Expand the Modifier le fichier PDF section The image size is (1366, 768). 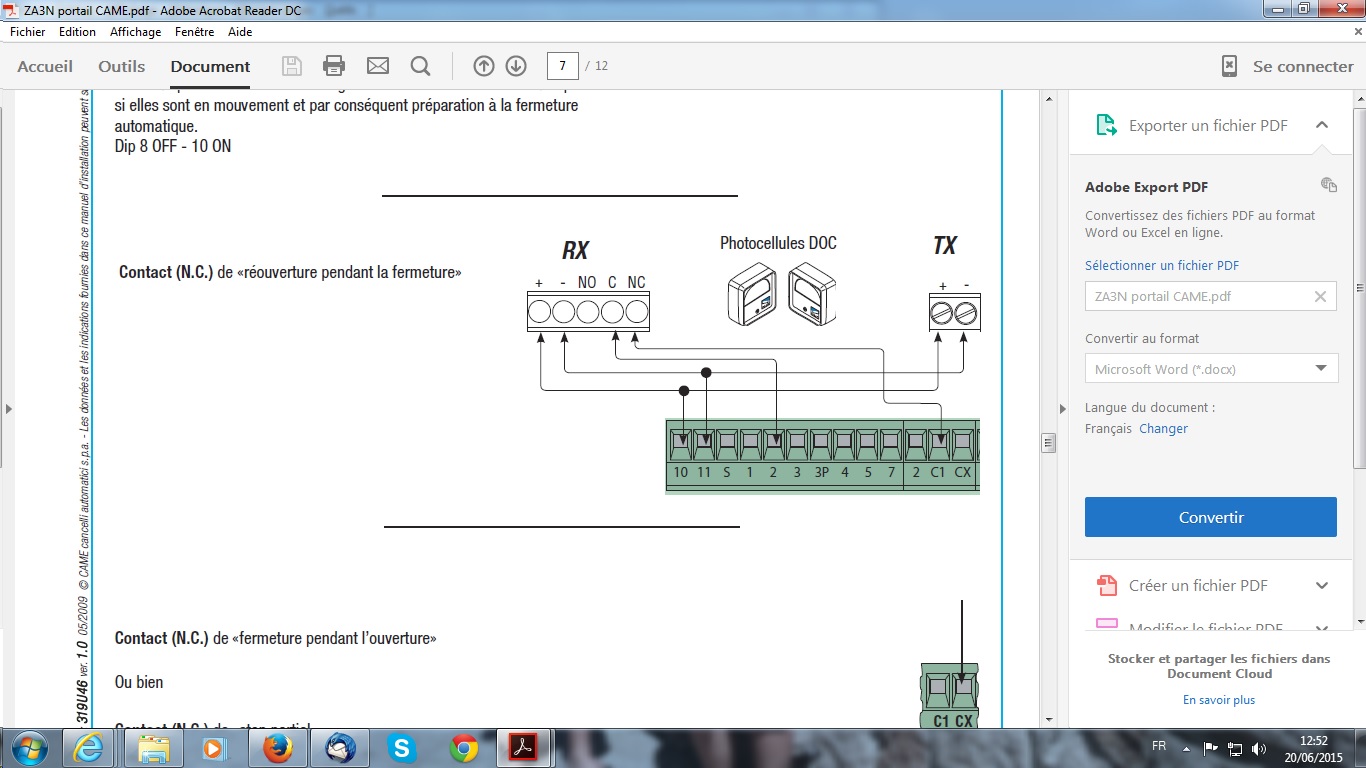click(x=1321, y=628)
